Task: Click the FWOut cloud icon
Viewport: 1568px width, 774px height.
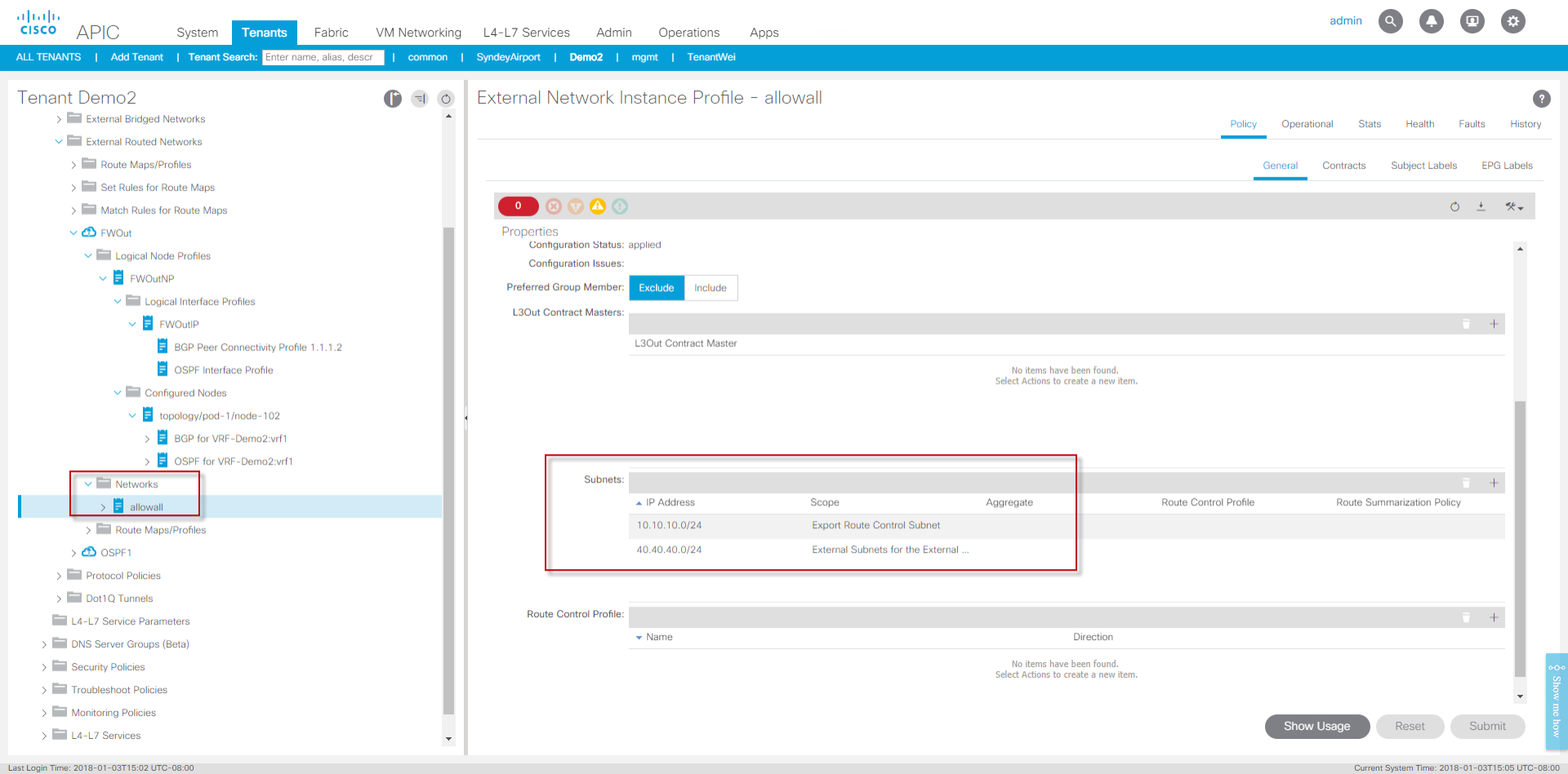Action: coord(89,233)
